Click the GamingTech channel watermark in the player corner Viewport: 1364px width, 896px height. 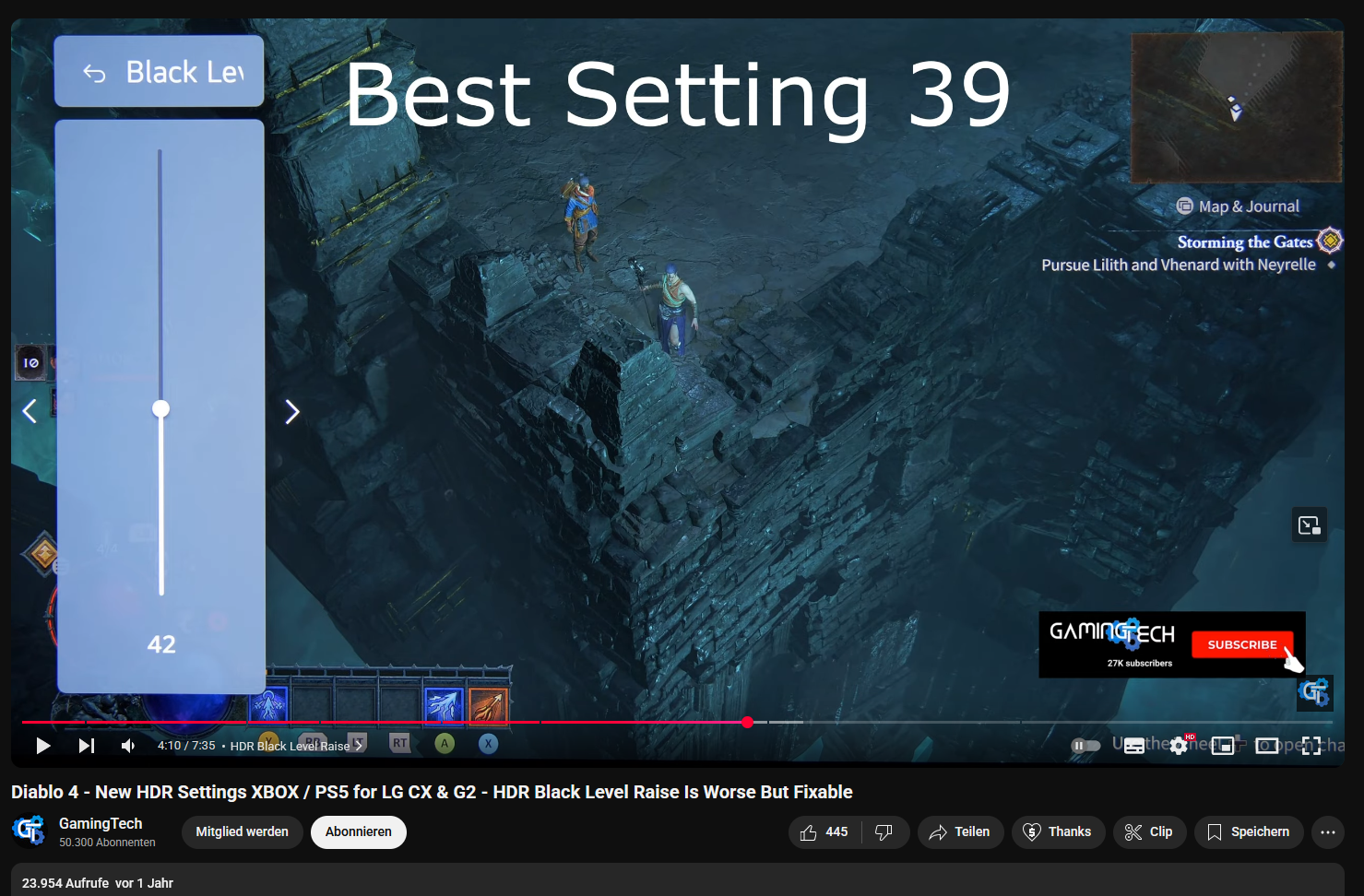1315,692
